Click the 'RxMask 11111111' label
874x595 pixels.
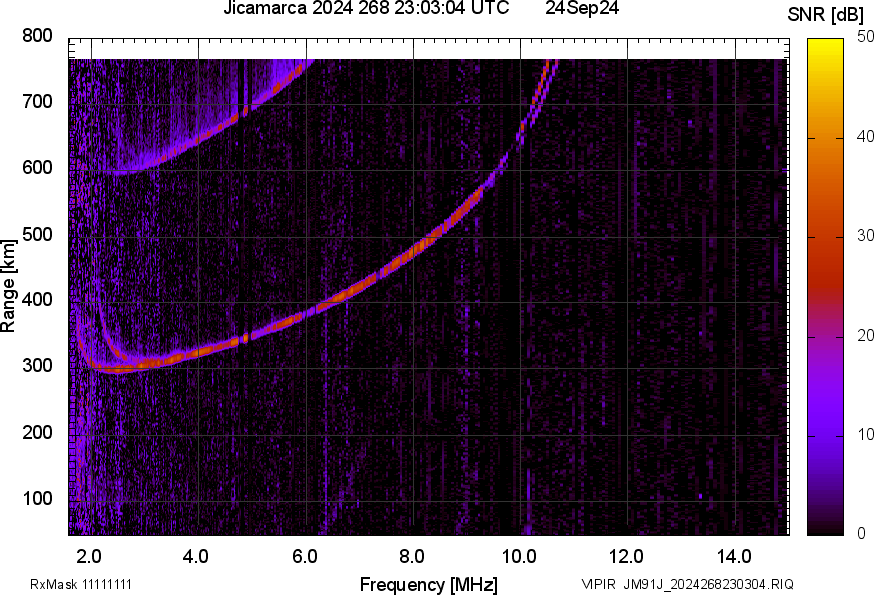81,585
